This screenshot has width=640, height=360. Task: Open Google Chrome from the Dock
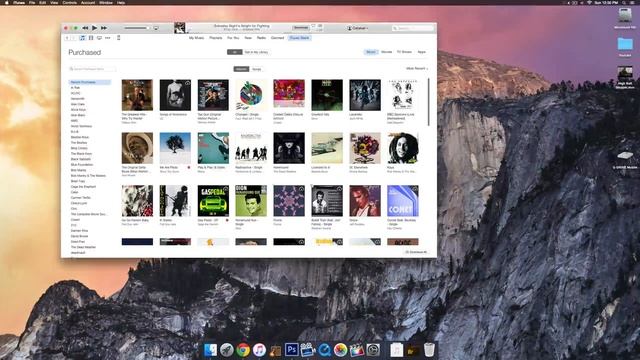click(243, 350)
